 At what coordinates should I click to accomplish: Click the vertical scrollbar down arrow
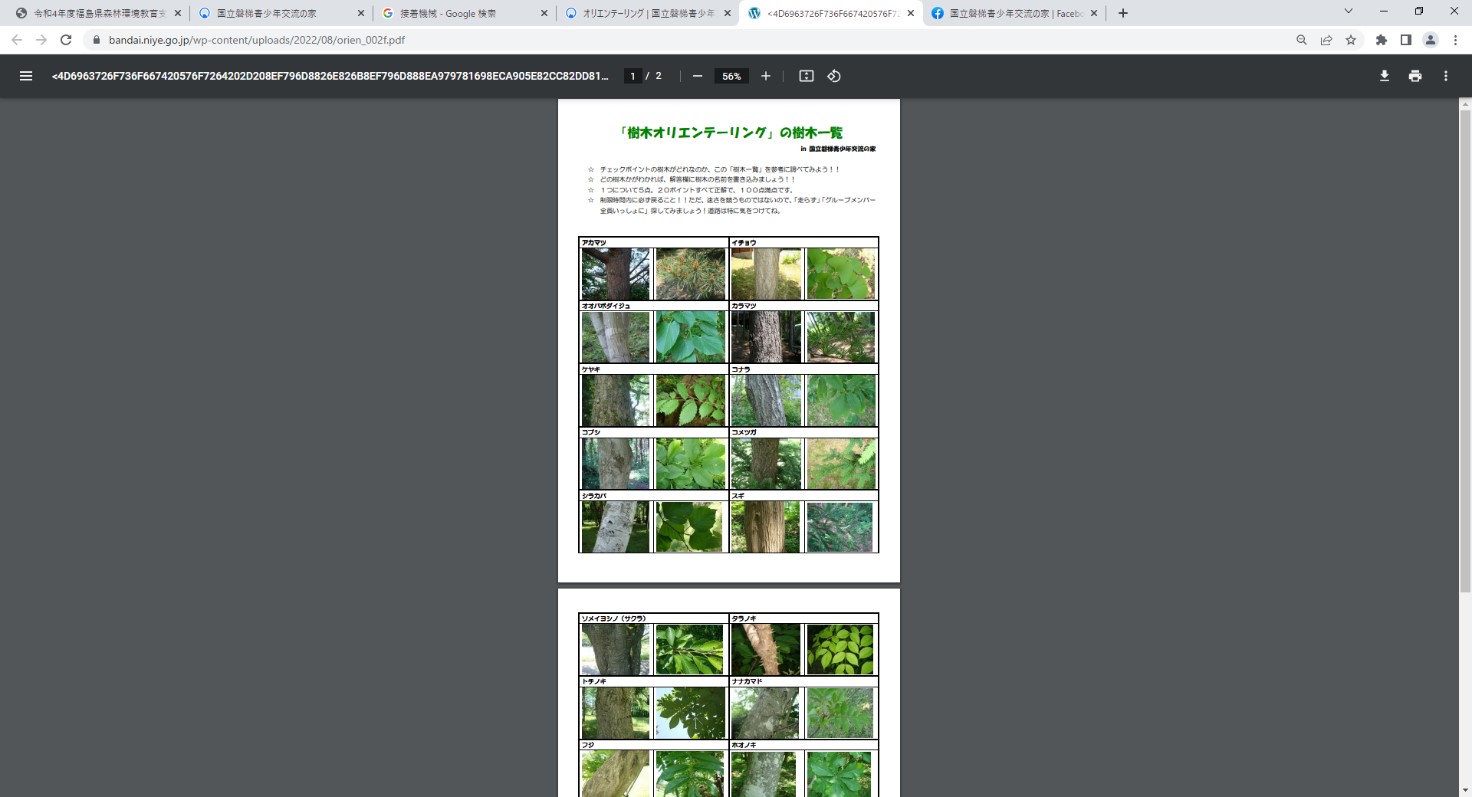[1464, 790]
